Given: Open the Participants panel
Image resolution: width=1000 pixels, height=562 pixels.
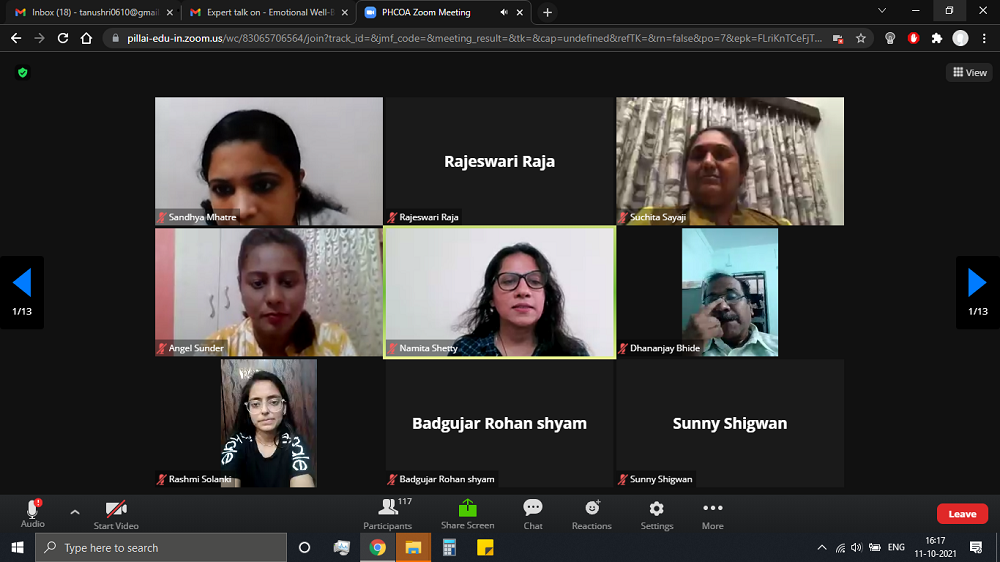Looking at the screenshot, I should pos(387,514).
